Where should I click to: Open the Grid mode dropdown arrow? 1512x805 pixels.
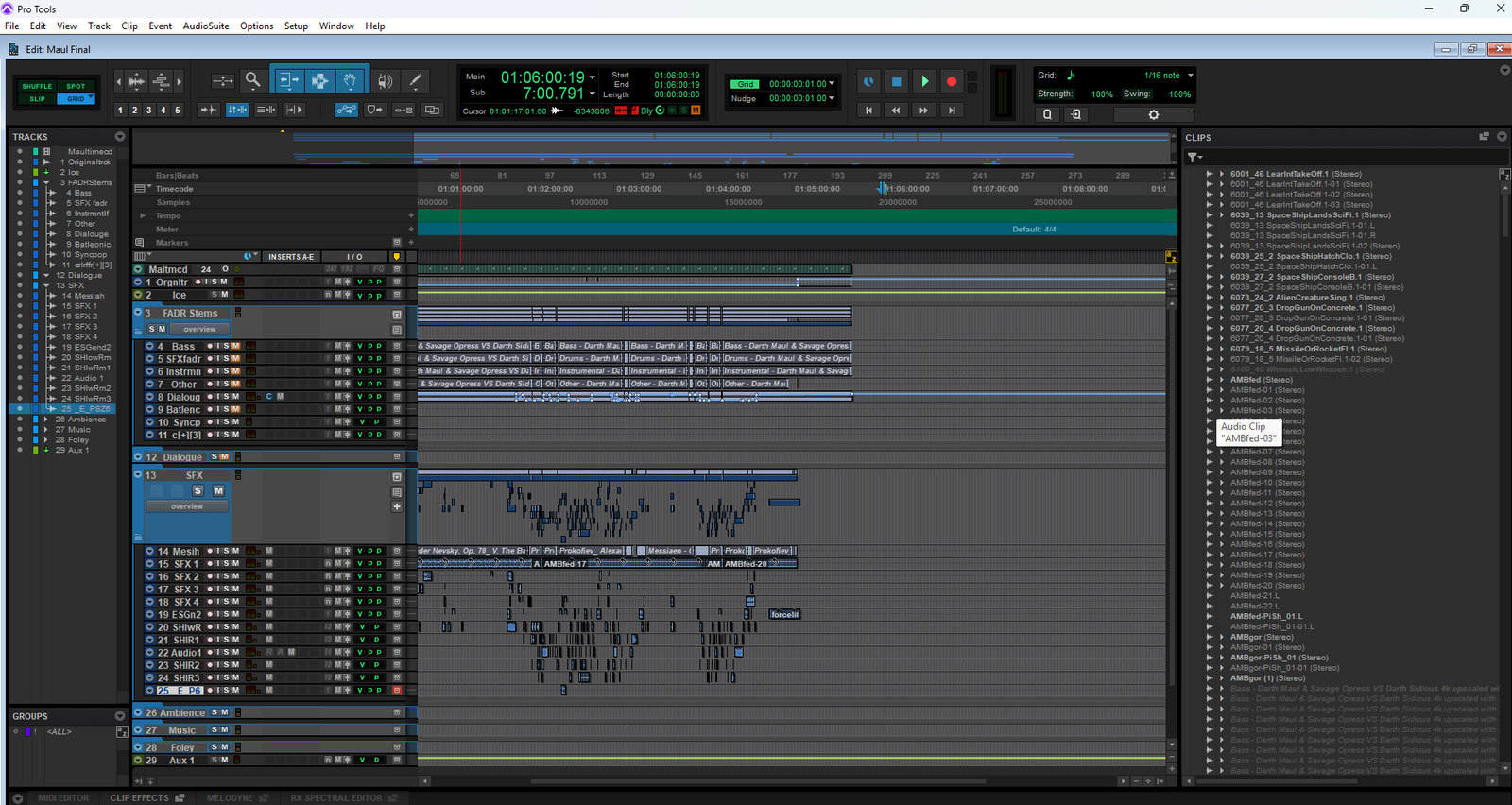[x=91, y=98]
